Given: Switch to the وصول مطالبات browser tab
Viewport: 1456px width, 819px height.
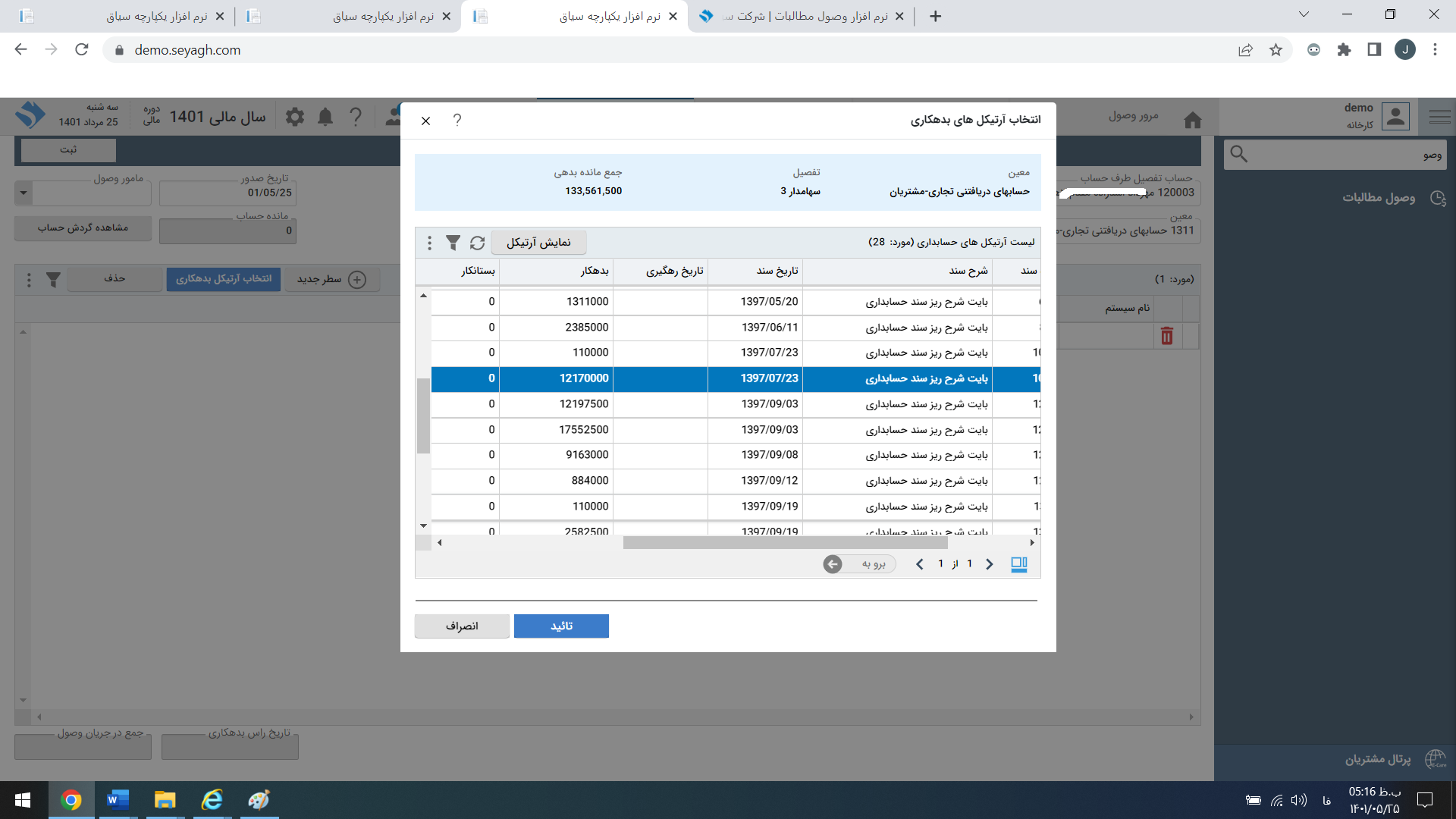Looking at the screenshot, I should tap(804, 16).
